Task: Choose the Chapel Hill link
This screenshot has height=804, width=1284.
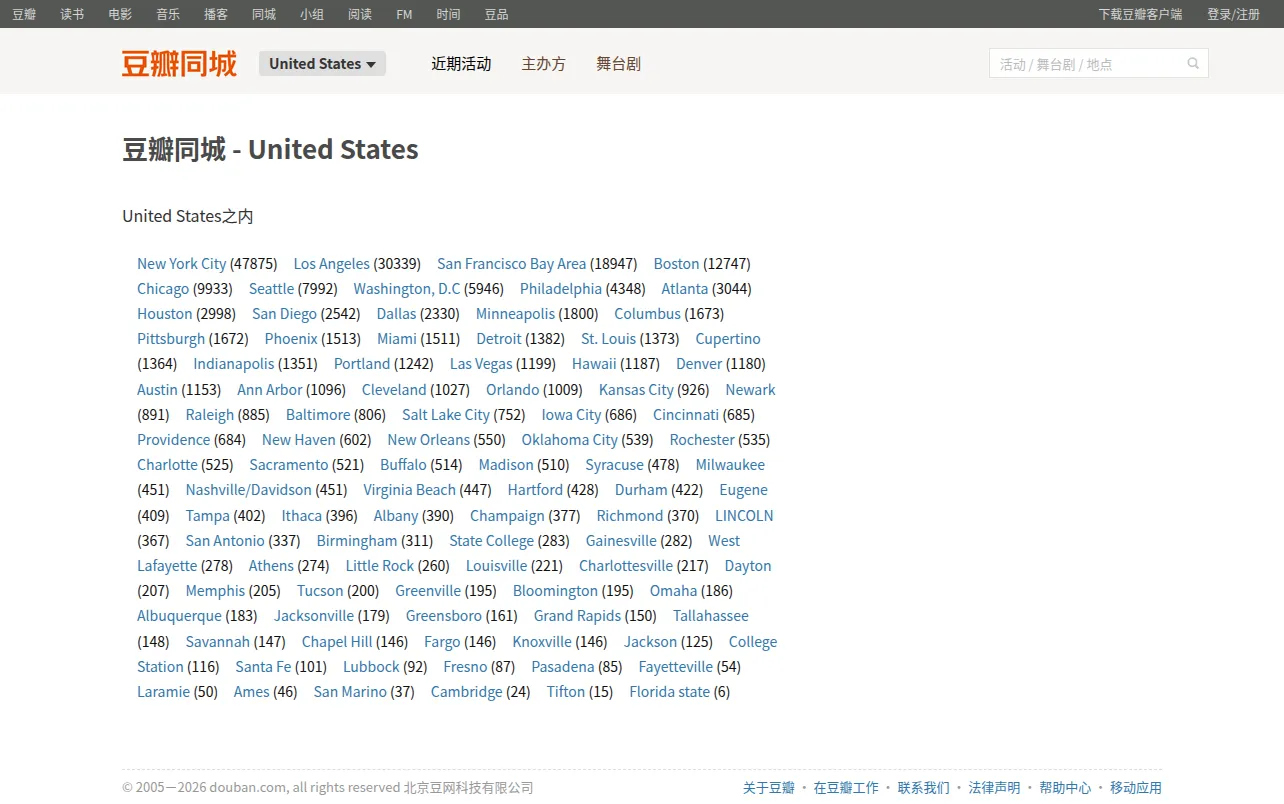Action: pos(337,642)
